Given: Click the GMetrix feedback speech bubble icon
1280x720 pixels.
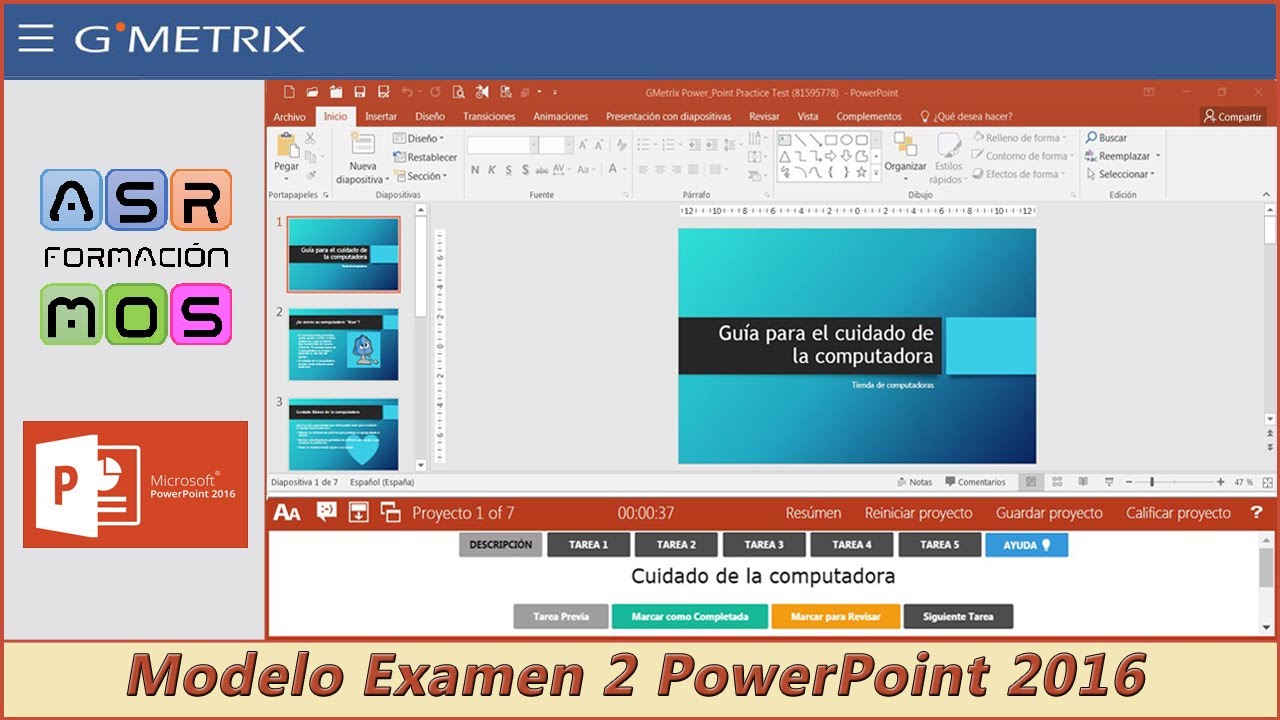Looking at the screenshot, I should tap(327, 512).
